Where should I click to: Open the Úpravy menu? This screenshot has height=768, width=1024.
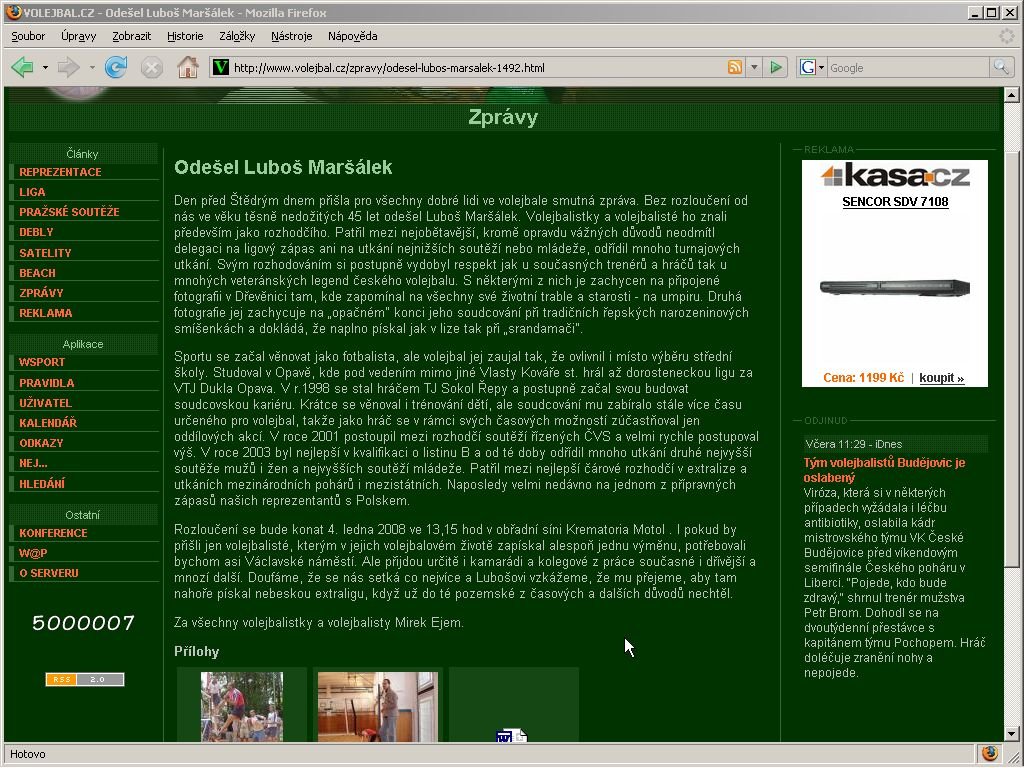(78, 36)
